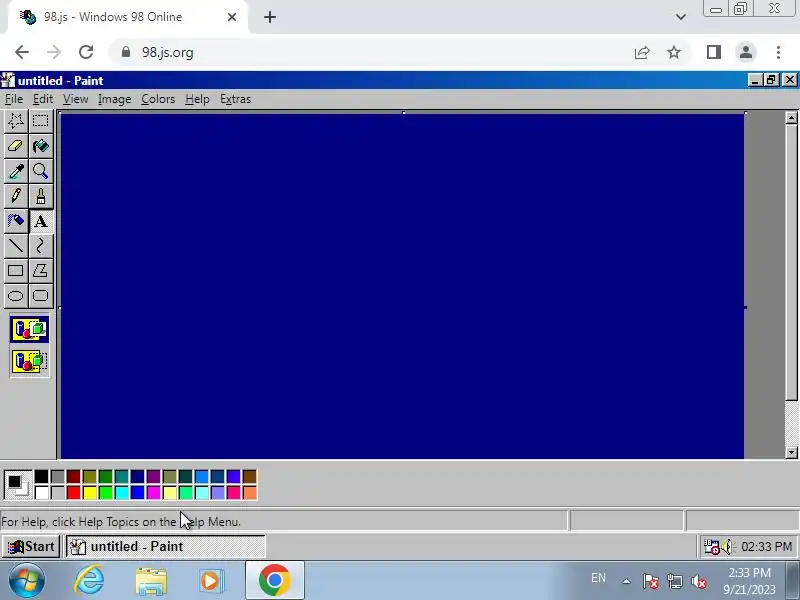
Task: Pick the Rectangle shape tool
Action: click(x=16, y=271)
